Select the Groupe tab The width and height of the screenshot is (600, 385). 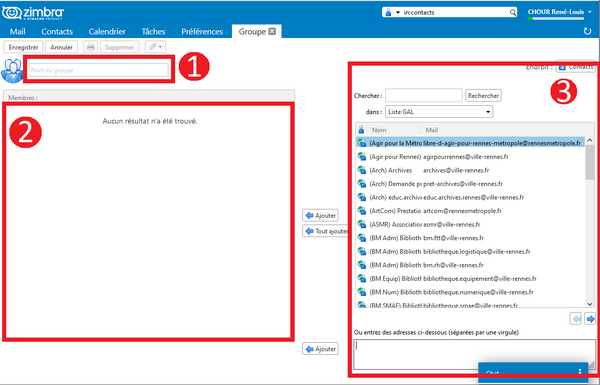point(252,31)
